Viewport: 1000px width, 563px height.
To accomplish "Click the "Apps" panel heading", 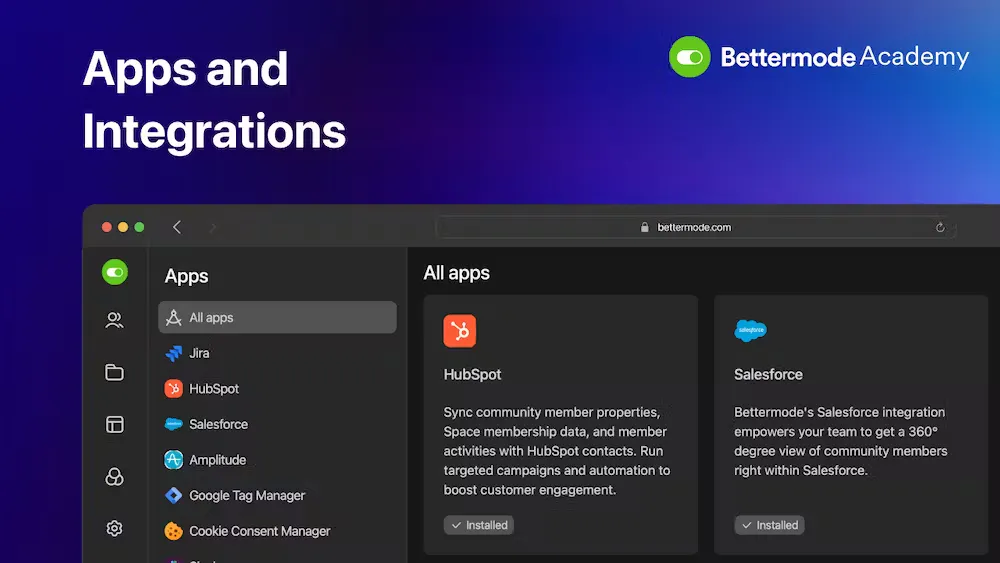I will click(186, 277).
